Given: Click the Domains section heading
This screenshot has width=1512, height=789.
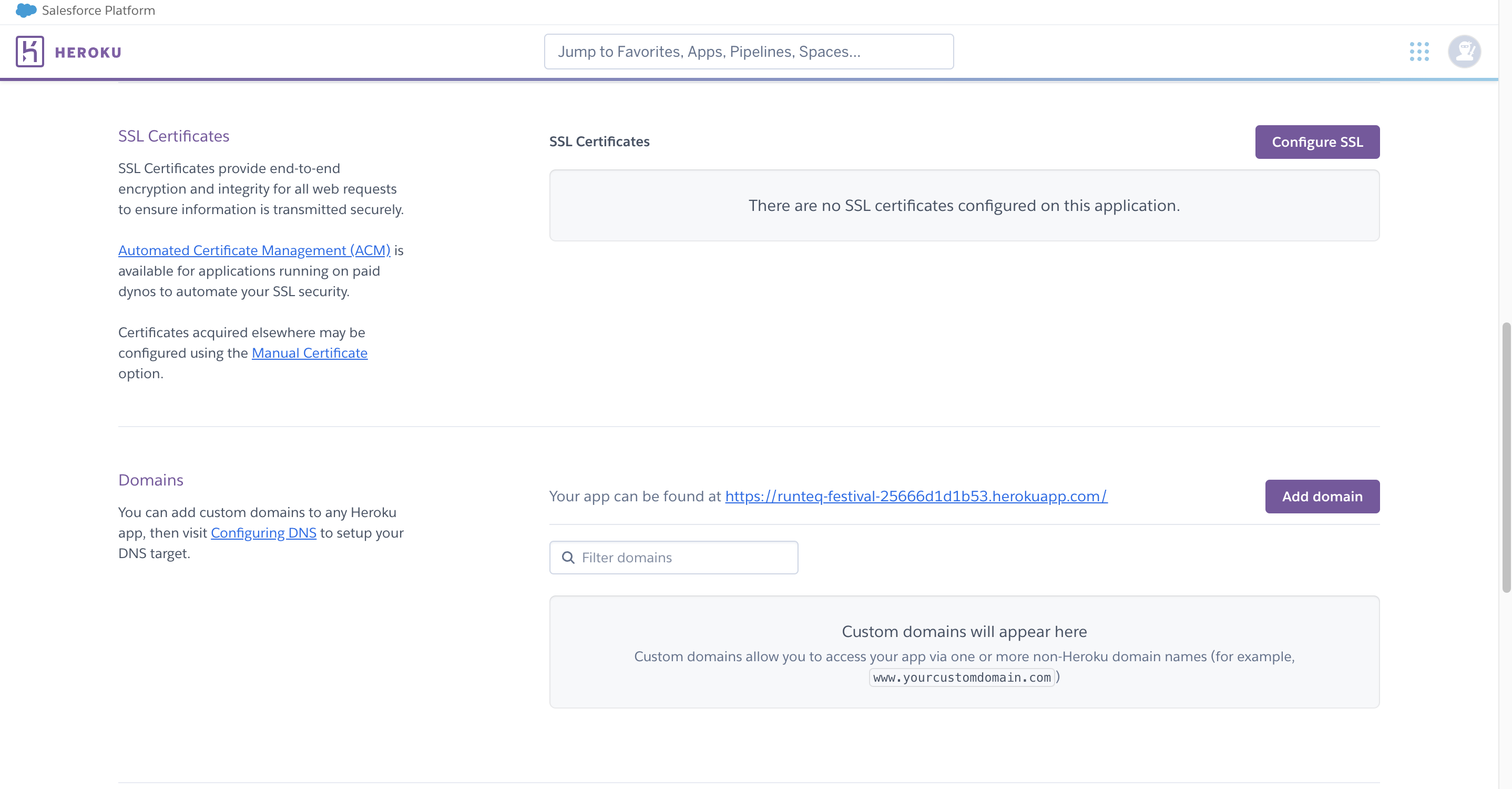Looking at the screenshot, I should coord(151,480).
